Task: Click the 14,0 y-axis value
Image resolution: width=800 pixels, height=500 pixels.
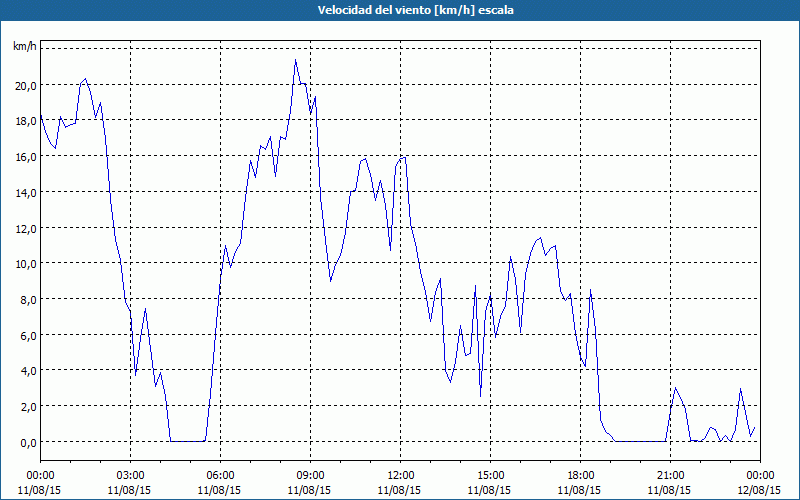Action: [x=26, y=193]
